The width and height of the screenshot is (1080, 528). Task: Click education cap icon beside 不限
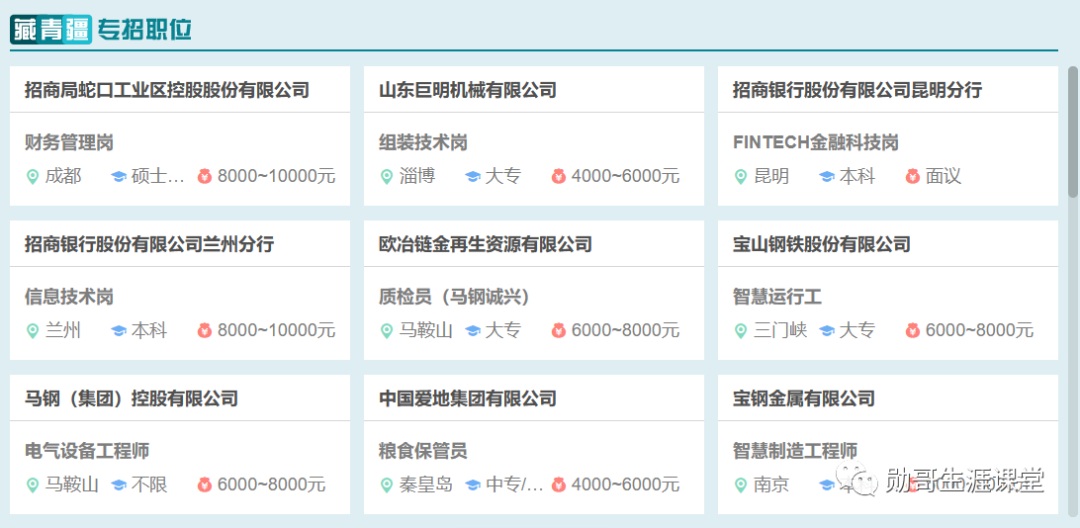point(118,485)
